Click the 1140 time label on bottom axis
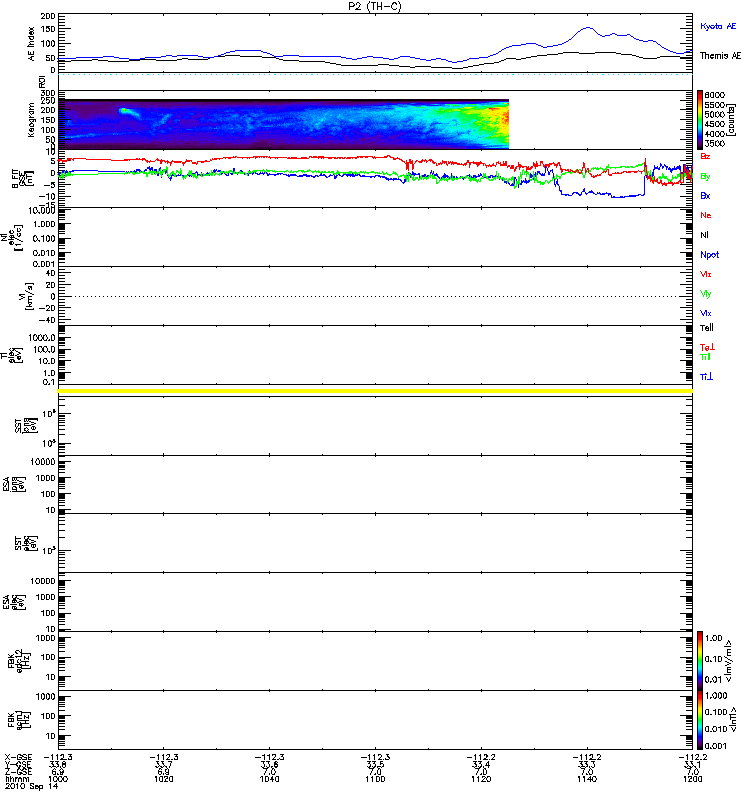The width and height of the screenshot is (750, 800). (587, 779)
